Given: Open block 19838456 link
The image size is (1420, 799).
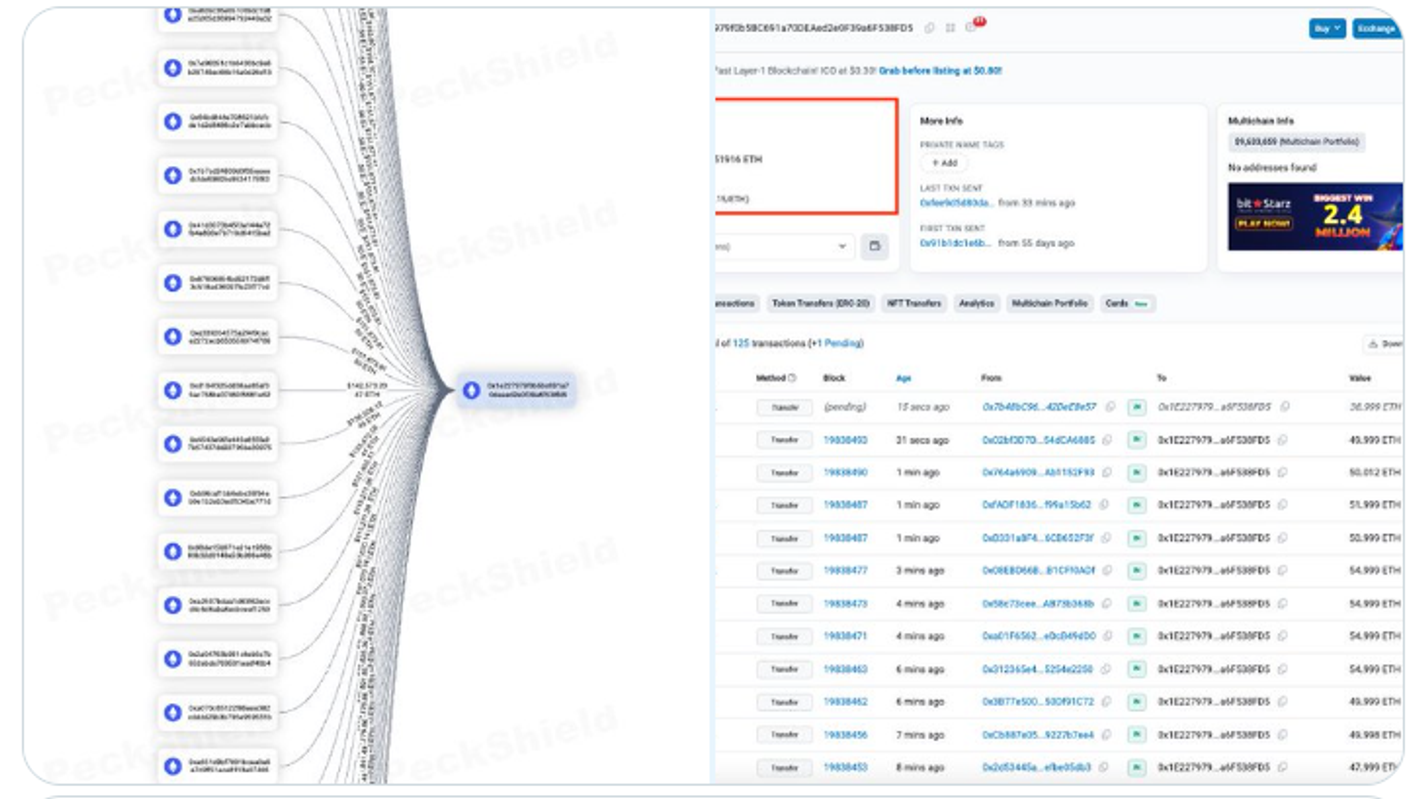Looking at the screenshot, I should (x=845, y=735).
